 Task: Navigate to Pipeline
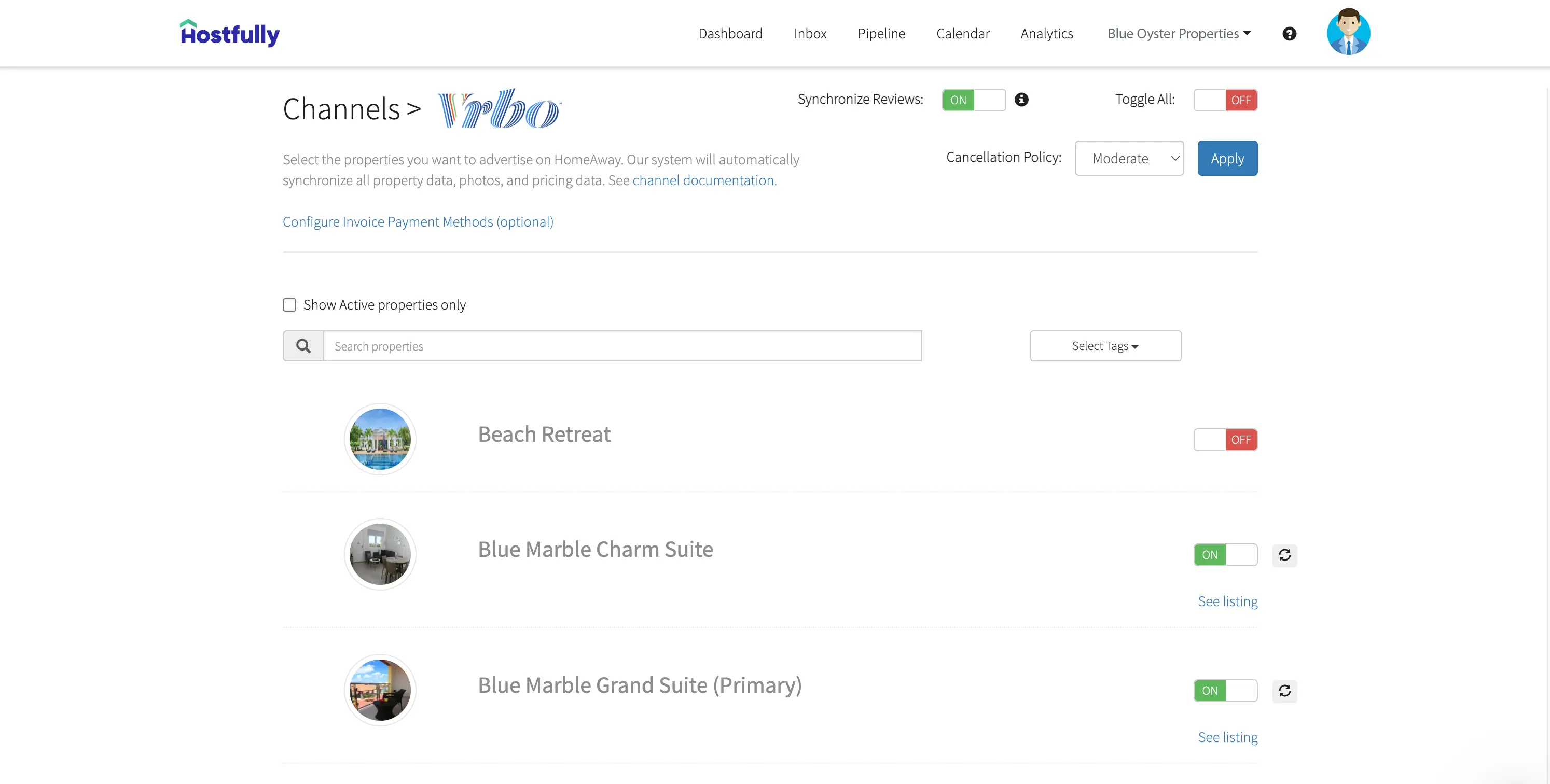tap(881, 34)
